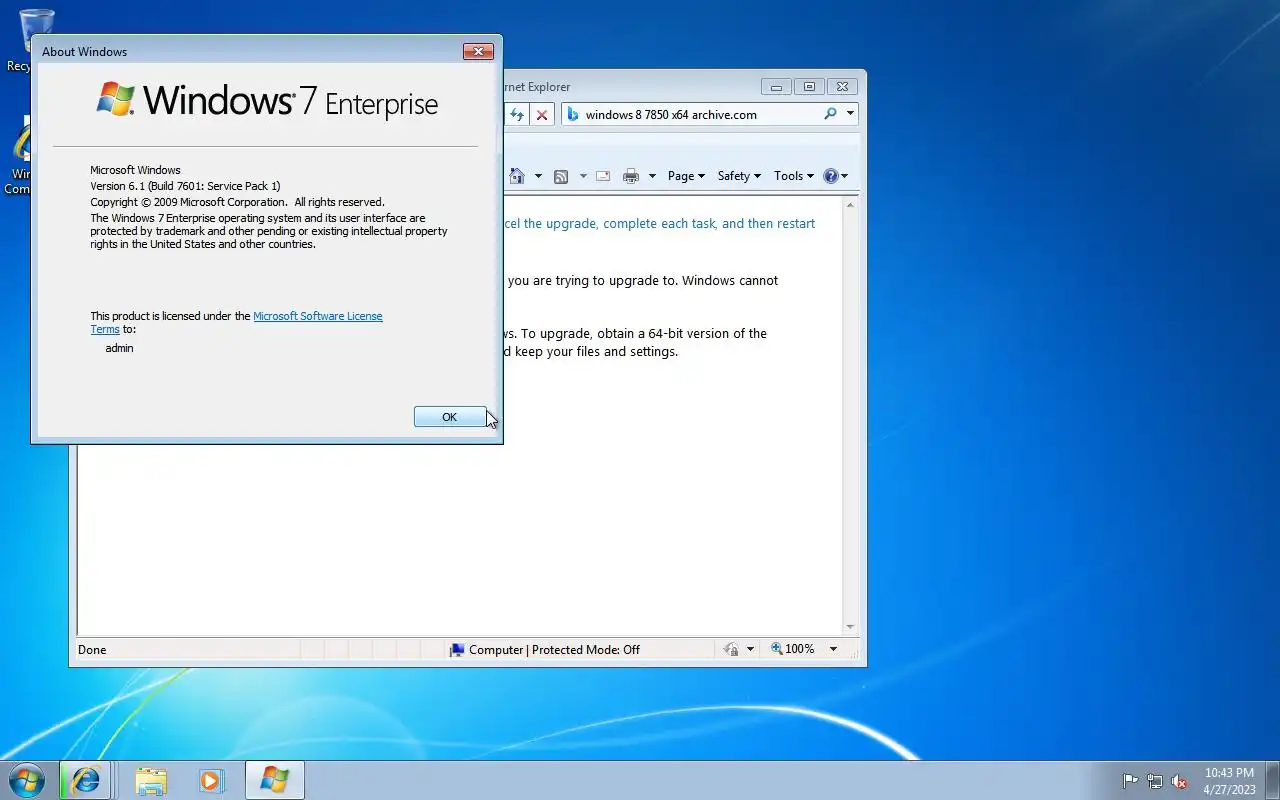Click the Print icon in command bar
The image size is (1280, 800).
631,176
